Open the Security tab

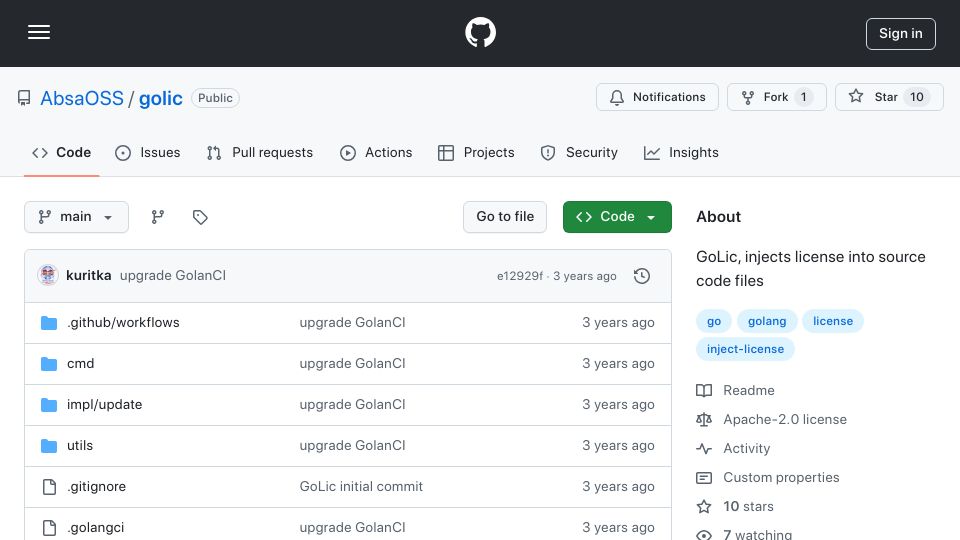pos(579,152)
